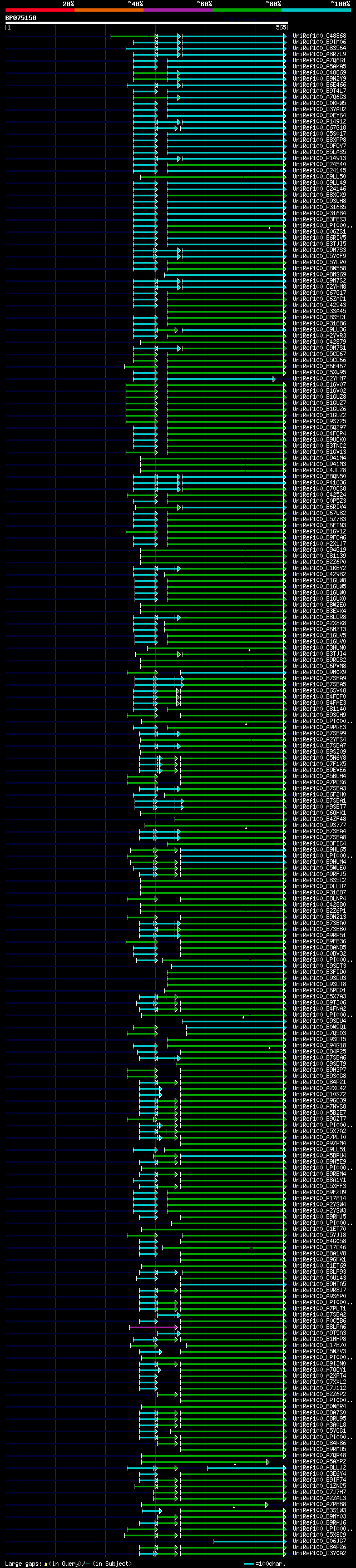Image resolution: width=356 pixels, height=1568 pixels.
Task: Open hit UniRef100_Q8S5C2
Action: (319, 880)
